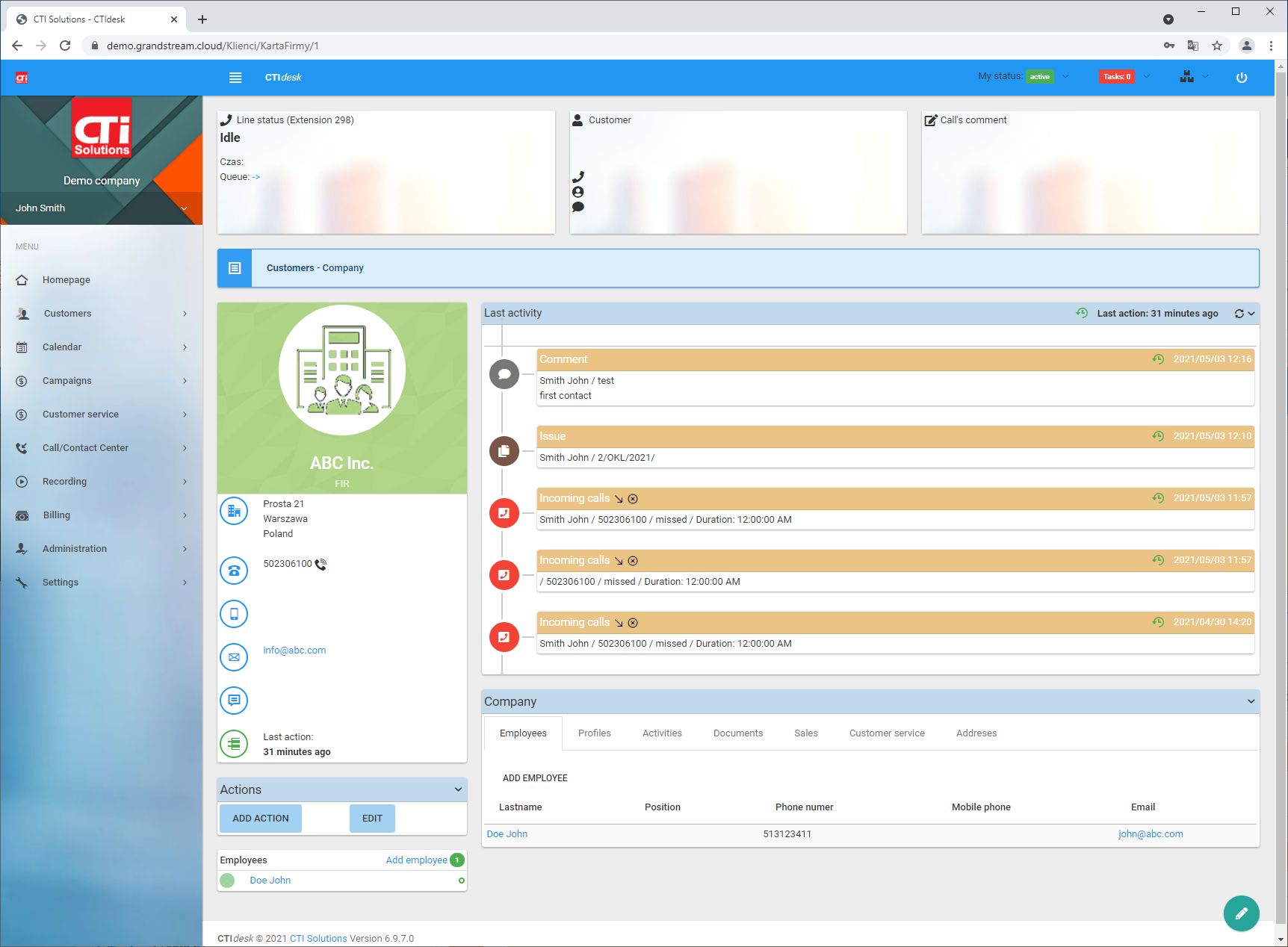Open Chrome profile avatar

click(x=1246, y=46)
